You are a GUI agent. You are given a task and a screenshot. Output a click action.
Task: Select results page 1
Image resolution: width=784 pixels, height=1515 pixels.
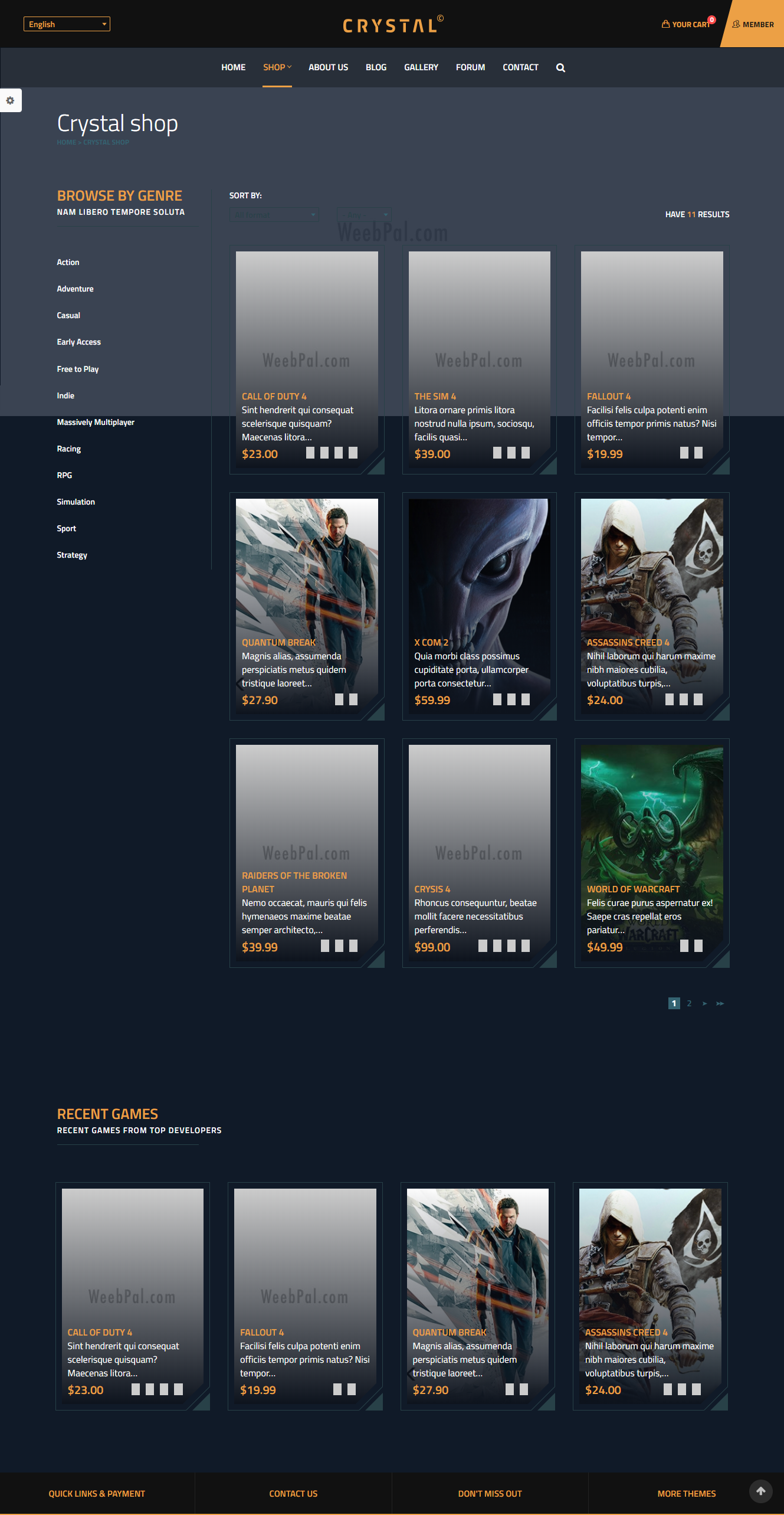click(674, 1003)
